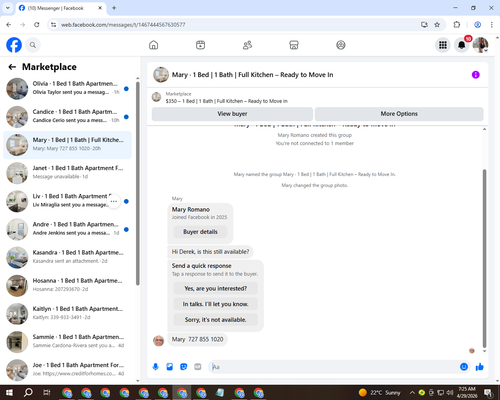Click the message input field
The width and height of the screenshot is (500, 400).
333,367
